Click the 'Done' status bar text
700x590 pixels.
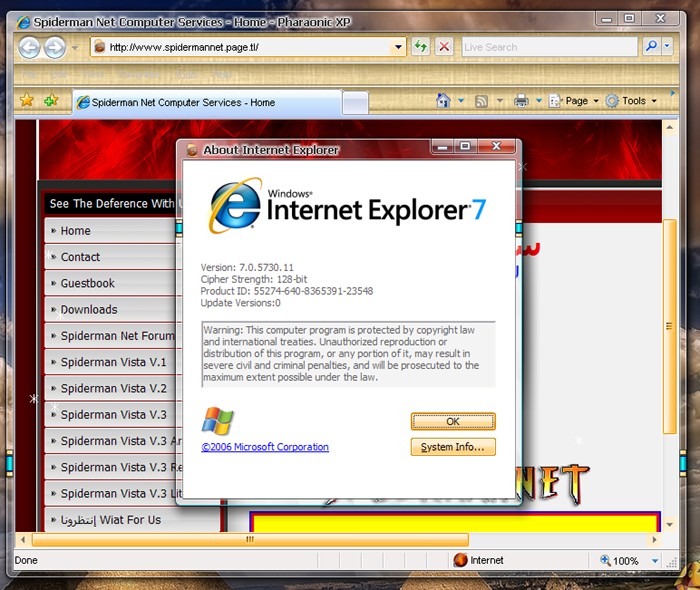tap(26, 560)
